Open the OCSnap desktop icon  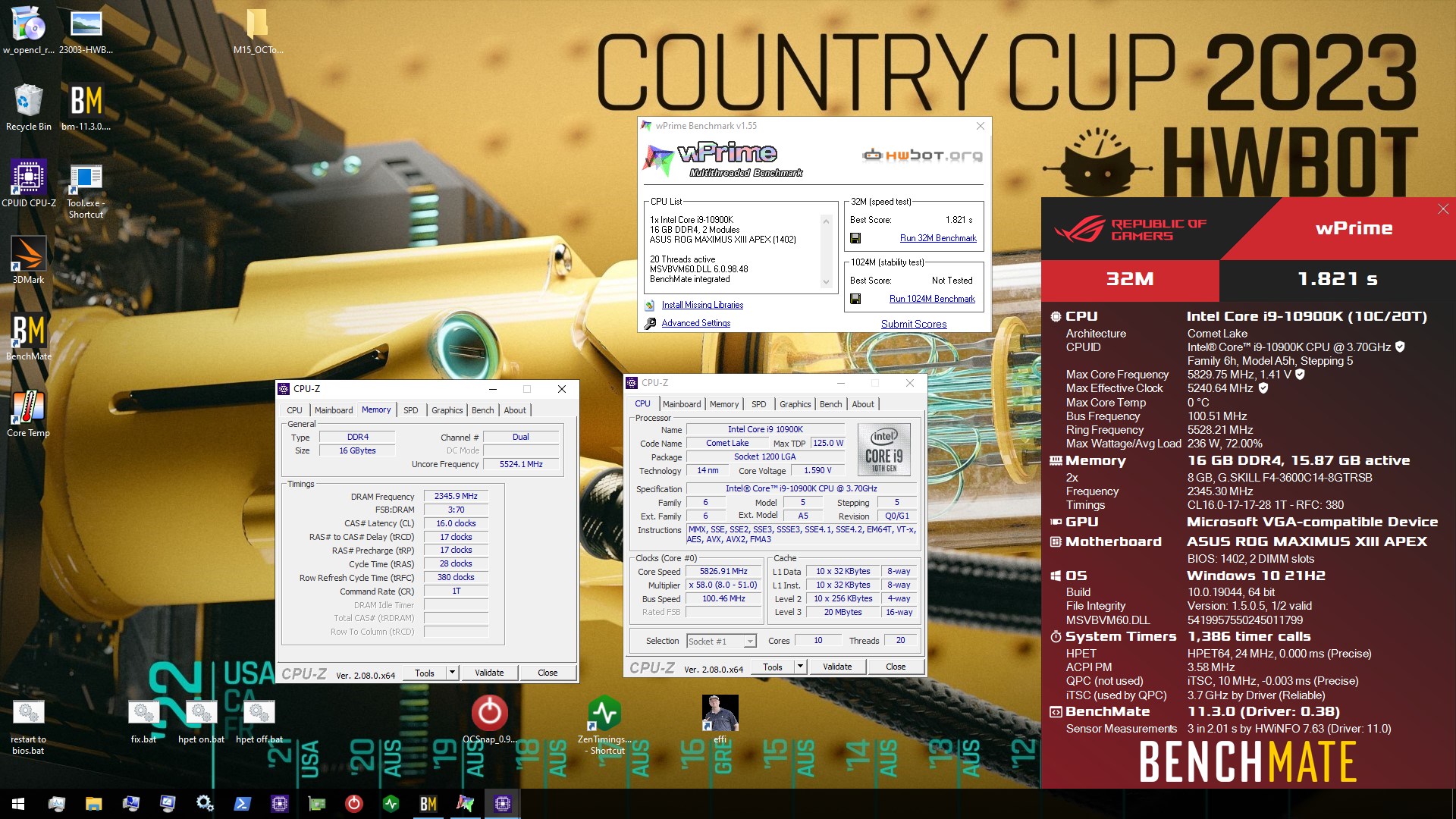coord(490,719)
